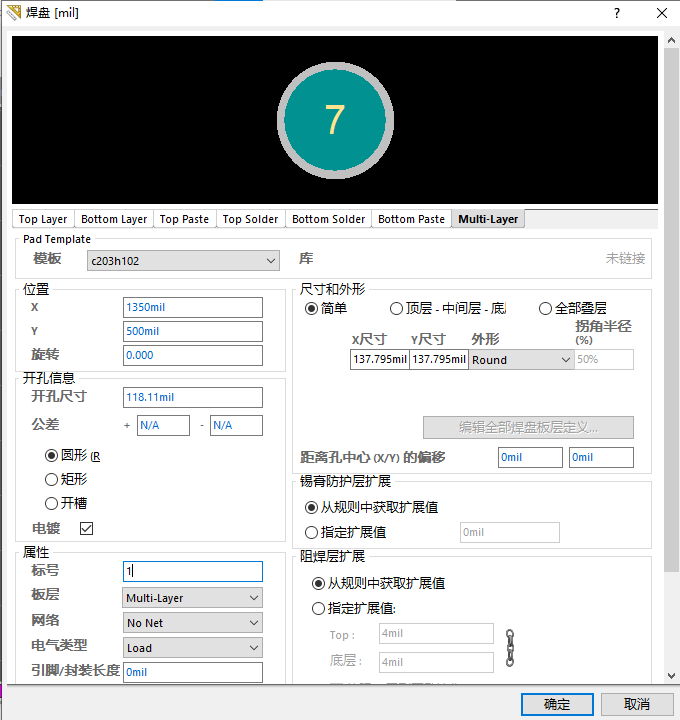Click the vertical scrollbar thumb
Screen dimensions: 680x720
coord(671,310)
